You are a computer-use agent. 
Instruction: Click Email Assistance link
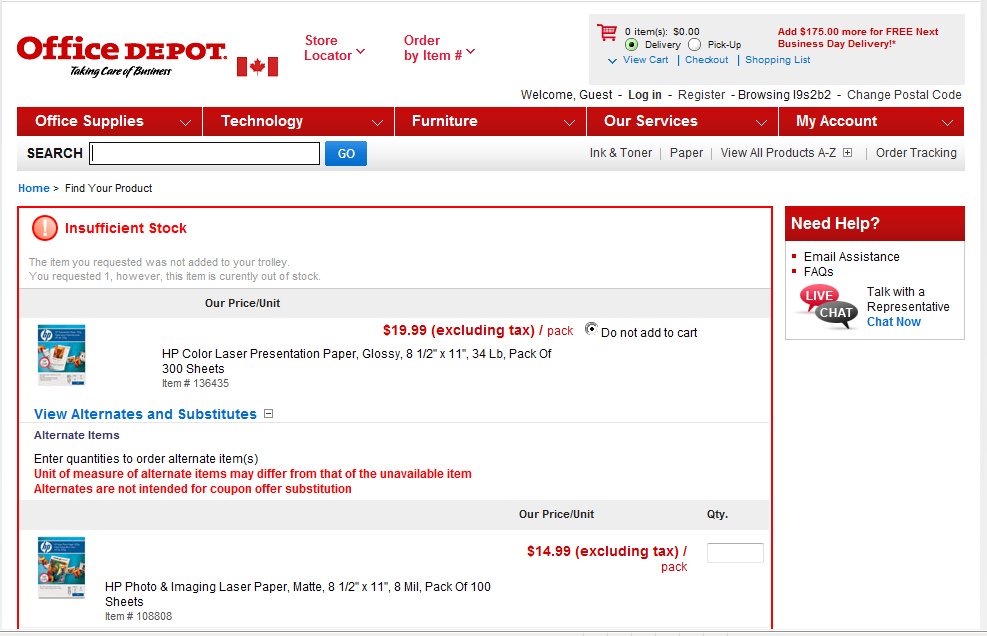[x=851, y=256]
